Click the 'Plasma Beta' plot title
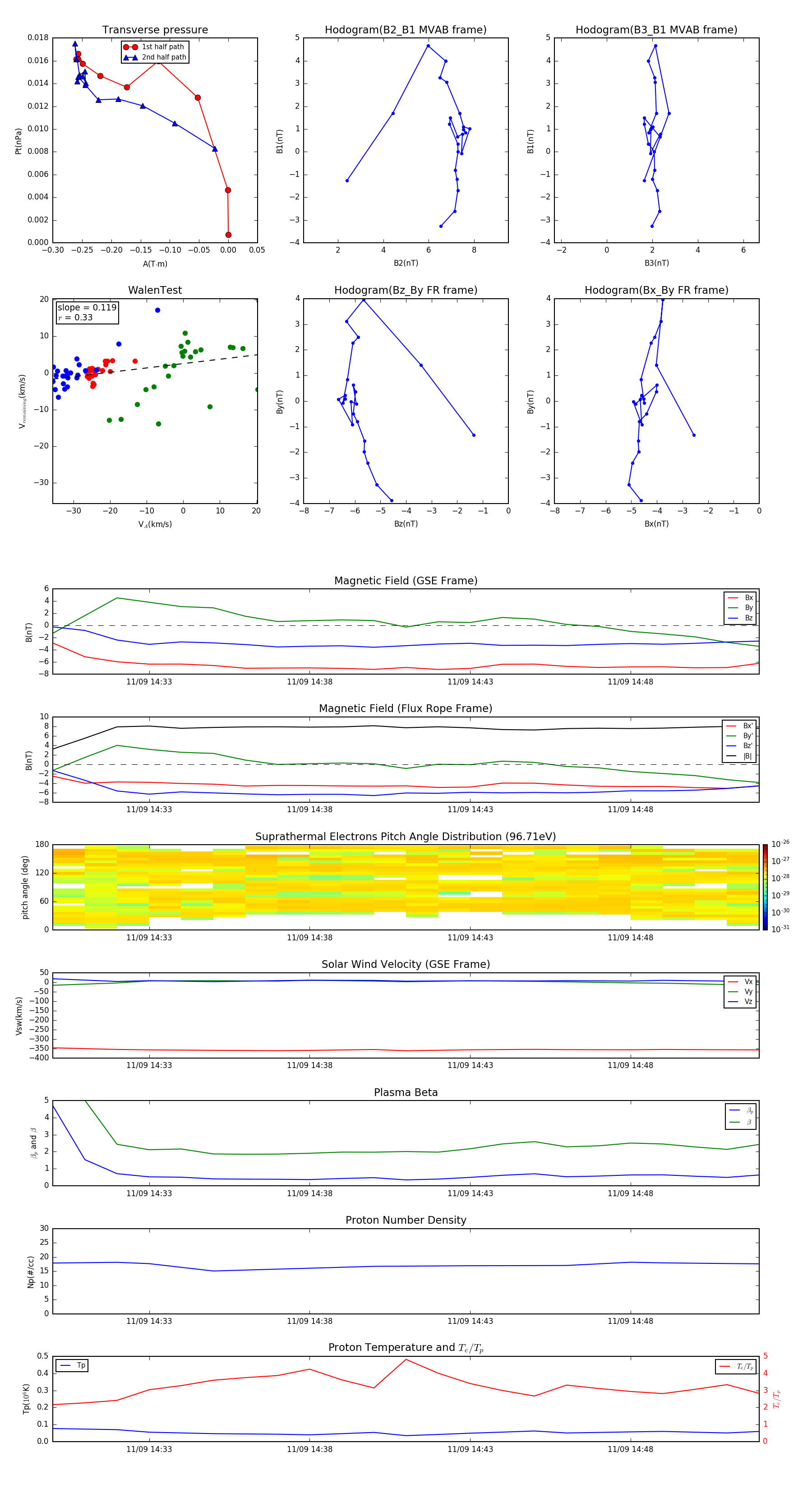Viewport: 812px width, 1489px height. coord(406,1093)
